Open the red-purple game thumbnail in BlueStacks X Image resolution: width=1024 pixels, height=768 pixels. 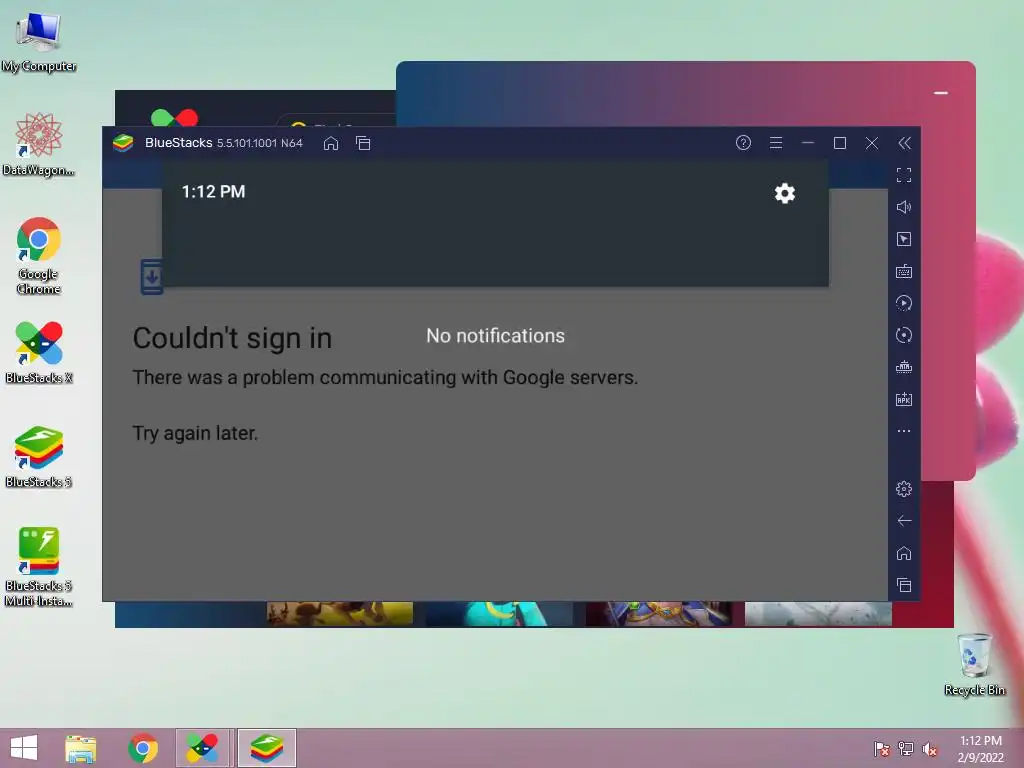tap(659, 613)
